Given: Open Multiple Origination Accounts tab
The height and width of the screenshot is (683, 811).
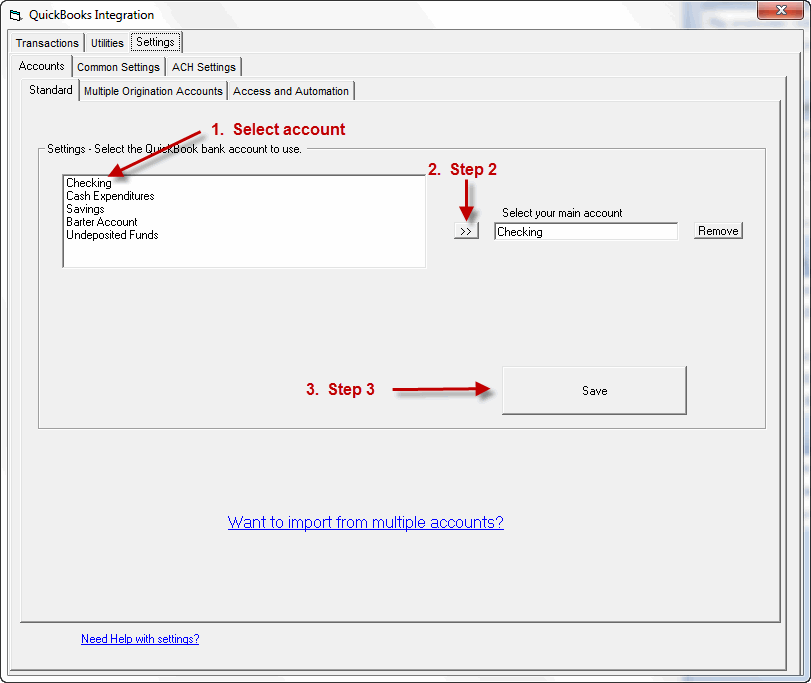Looking at the screenshot, I should [x=153, y=91].
